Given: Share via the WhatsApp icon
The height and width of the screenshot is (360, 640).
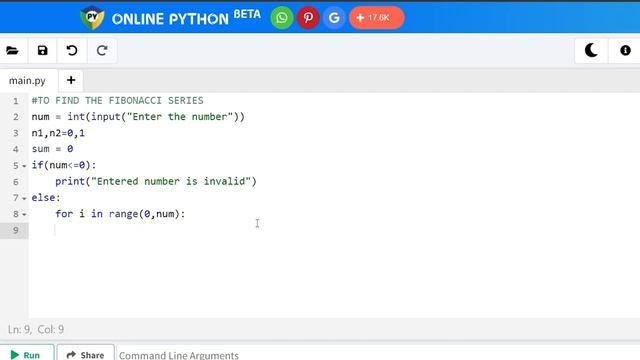Looking at the screenshot, I should coord(282,18).
